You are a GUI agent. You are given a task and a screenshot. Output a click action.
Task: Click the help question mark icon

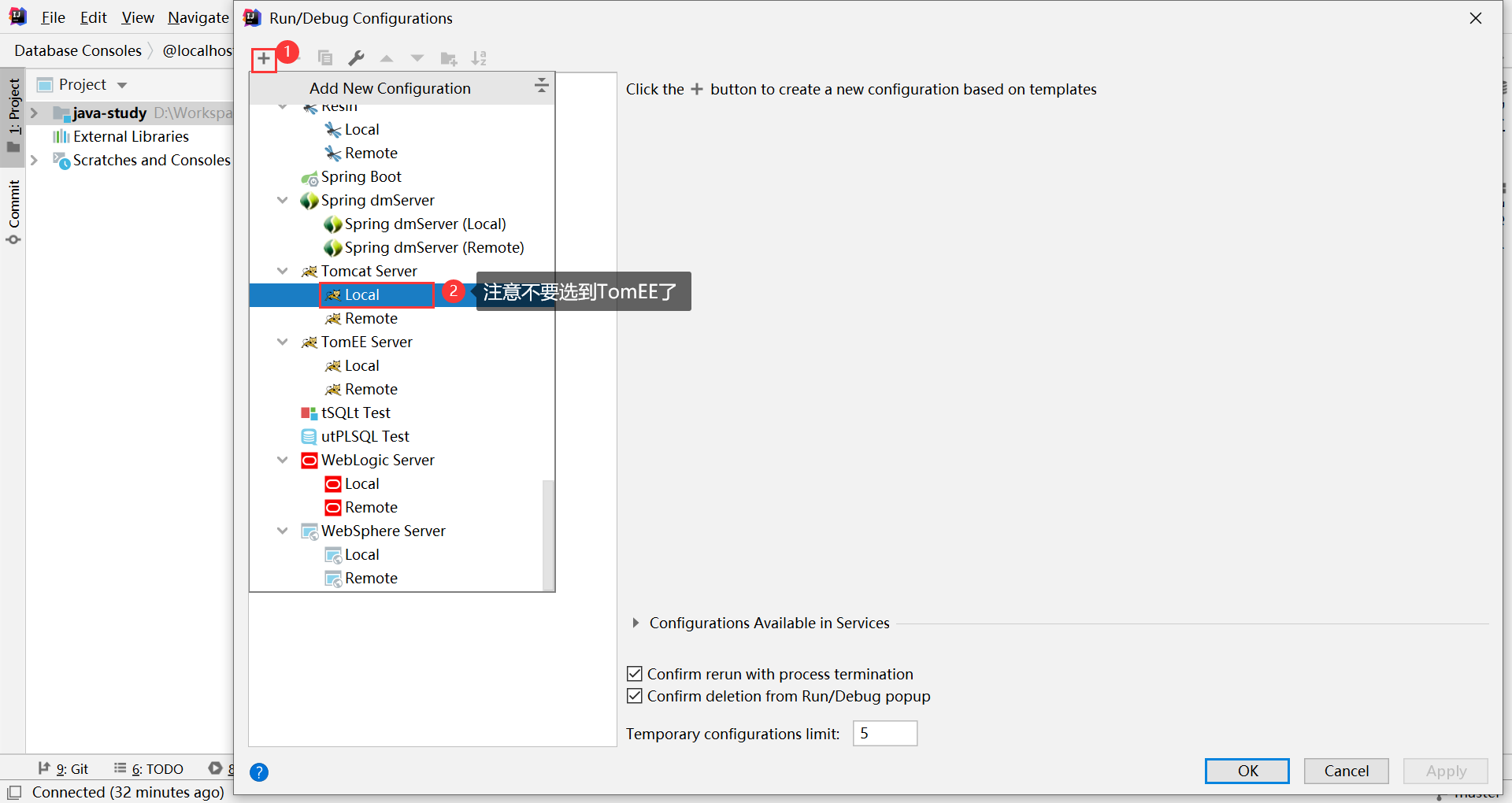(259, 772)
